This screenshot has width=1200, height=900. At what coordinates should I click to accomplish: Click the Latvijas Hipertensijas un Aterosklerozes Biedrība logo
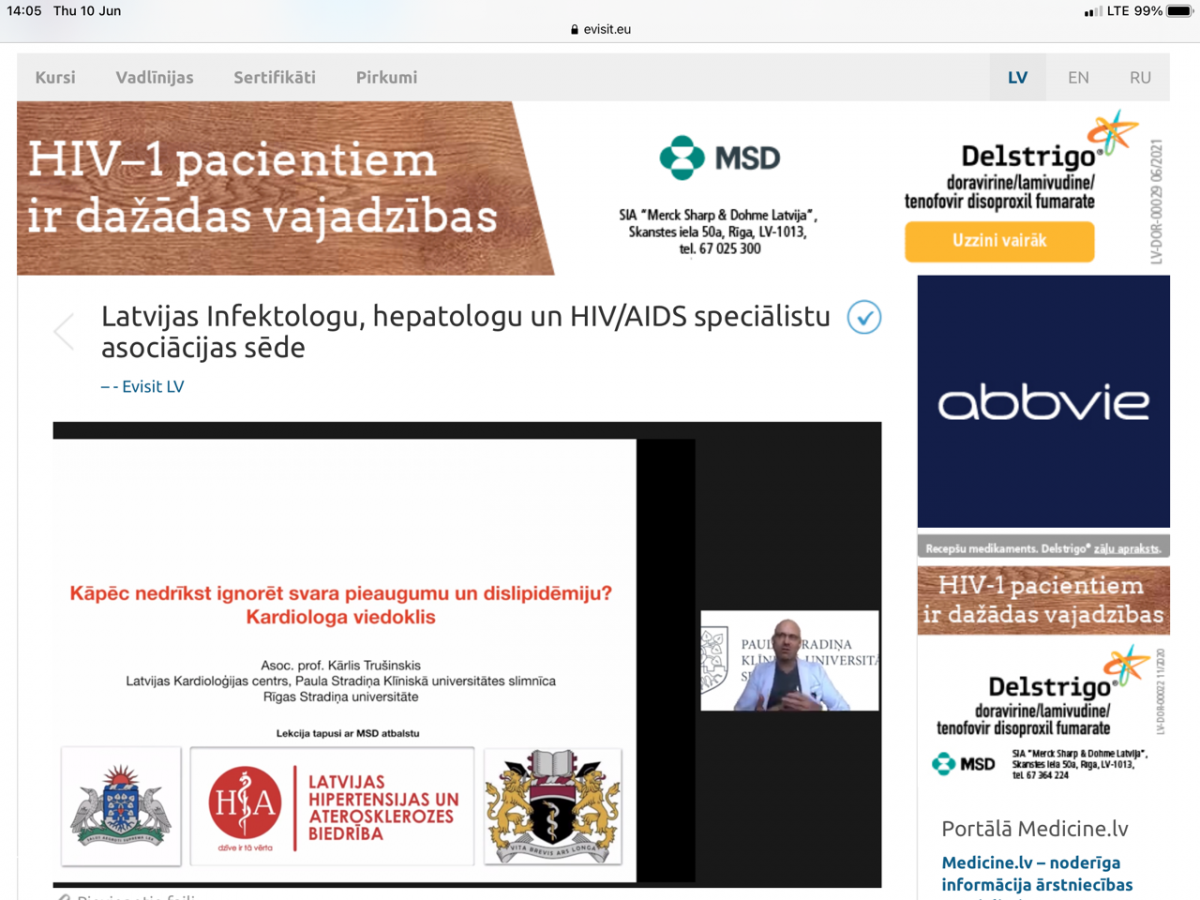pos(332,805)
